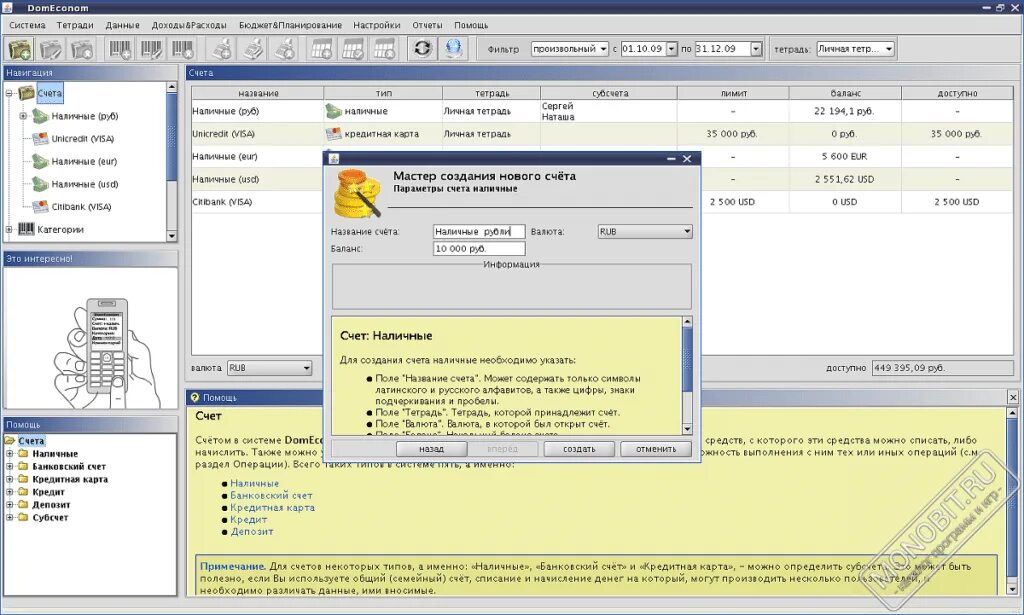This screenshot has width=1024, height=615.
Task: Click the phone illustration in Это интересно panel
Action: [108, 353]
